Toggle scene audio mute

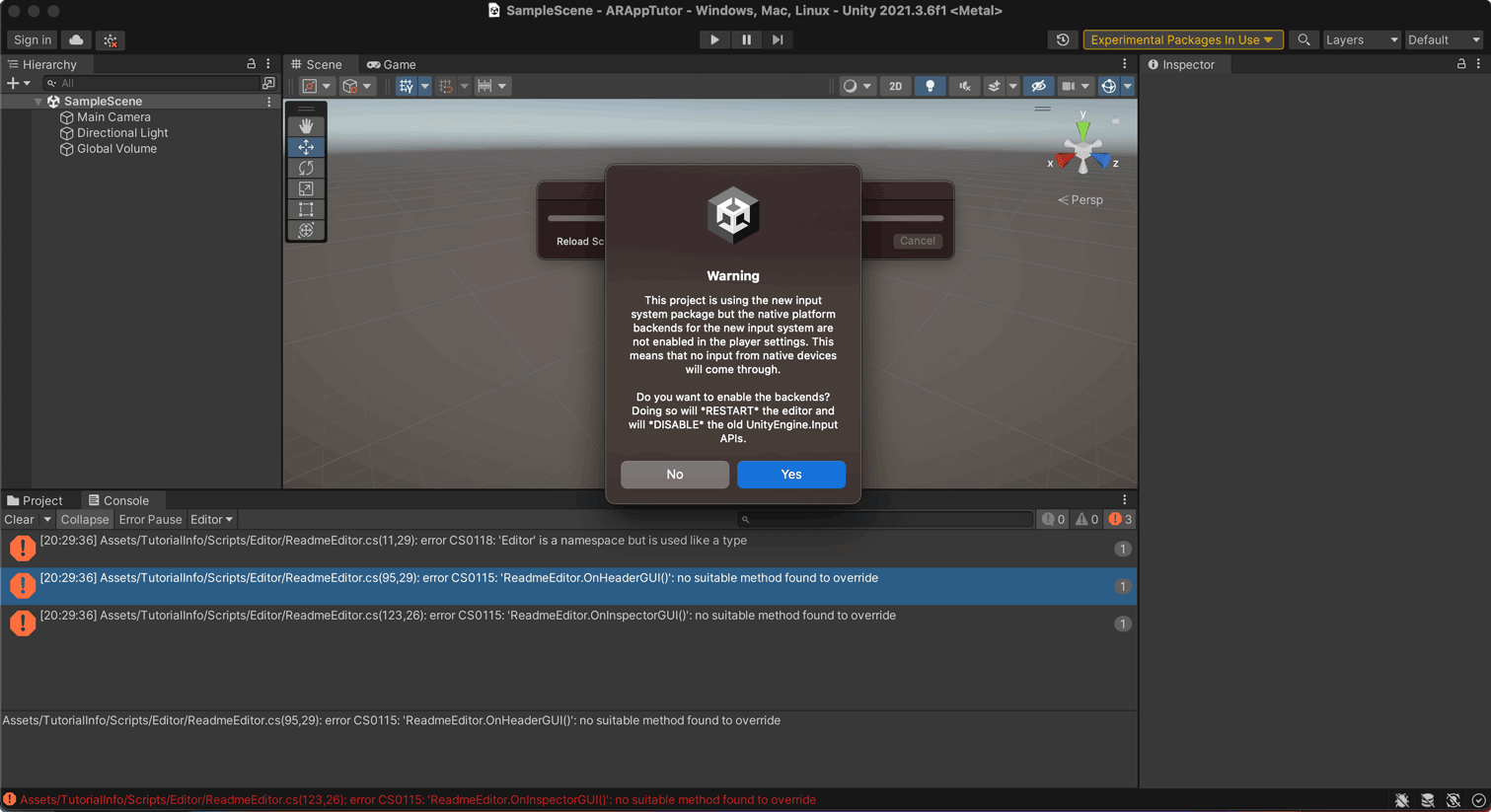coord(964,86)
